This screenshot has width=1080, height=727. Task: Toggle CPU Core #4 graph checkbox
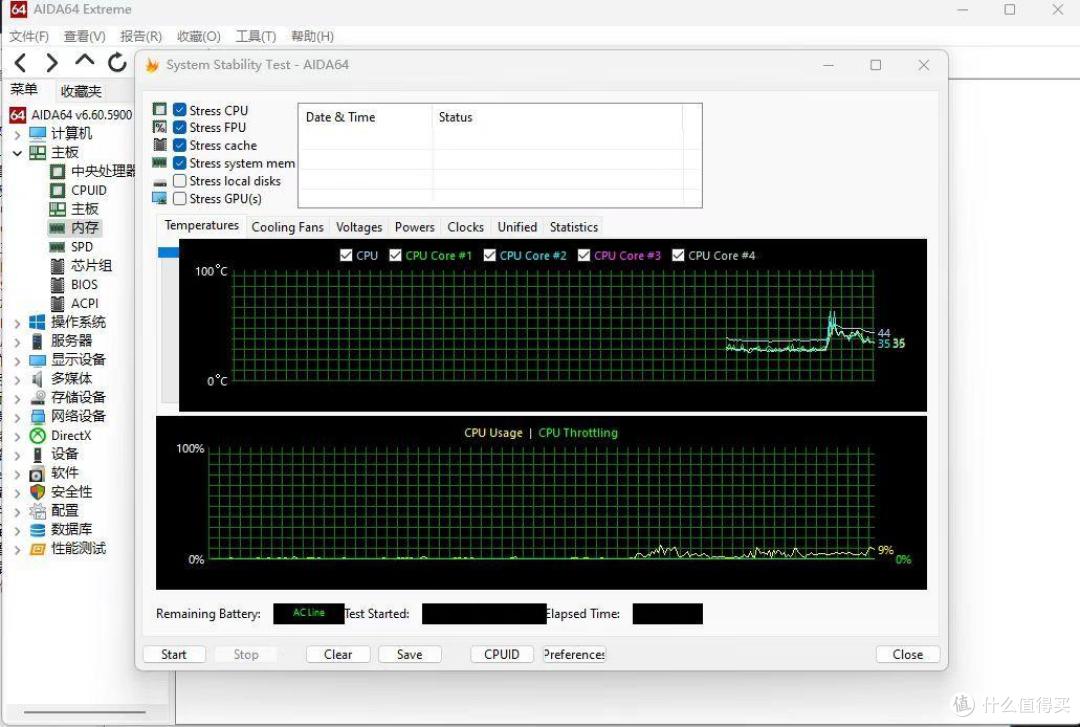coord(678,255)
